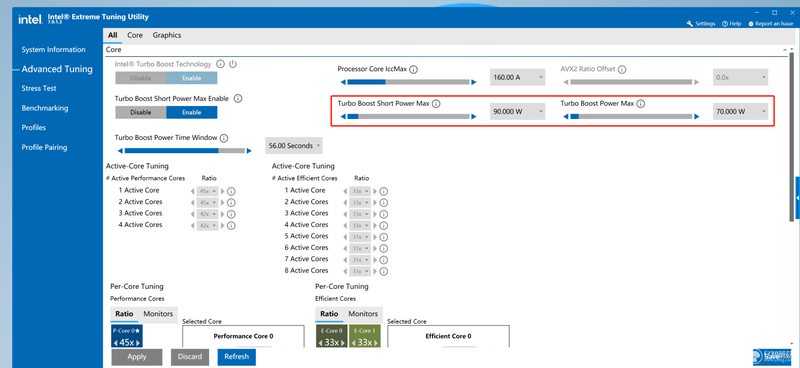Increase Turbo Boost Power Time Window right arrow

coord(249,151)
